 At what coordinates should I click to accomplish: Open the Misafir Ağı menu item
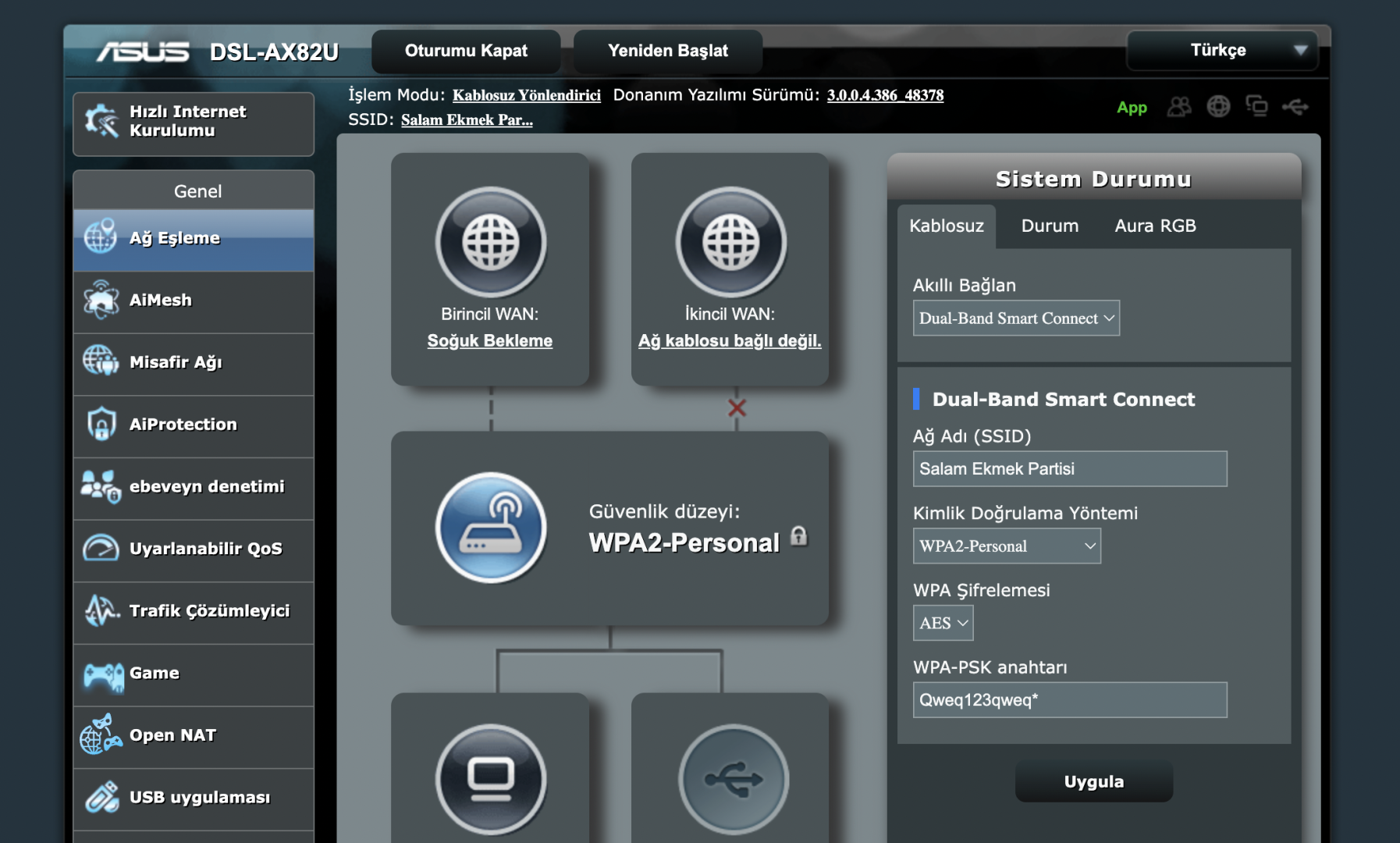[x=194, y=363]
